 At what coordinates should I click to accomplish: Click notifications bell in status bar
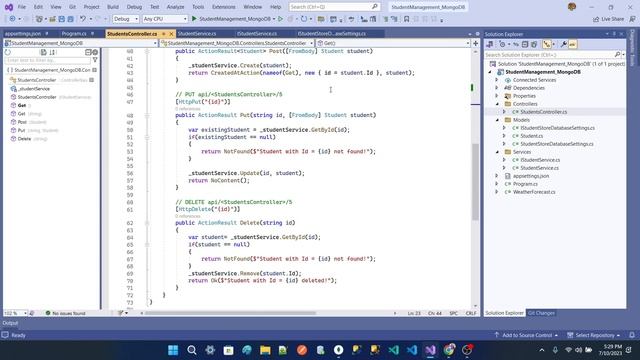[x=632, y=335]
